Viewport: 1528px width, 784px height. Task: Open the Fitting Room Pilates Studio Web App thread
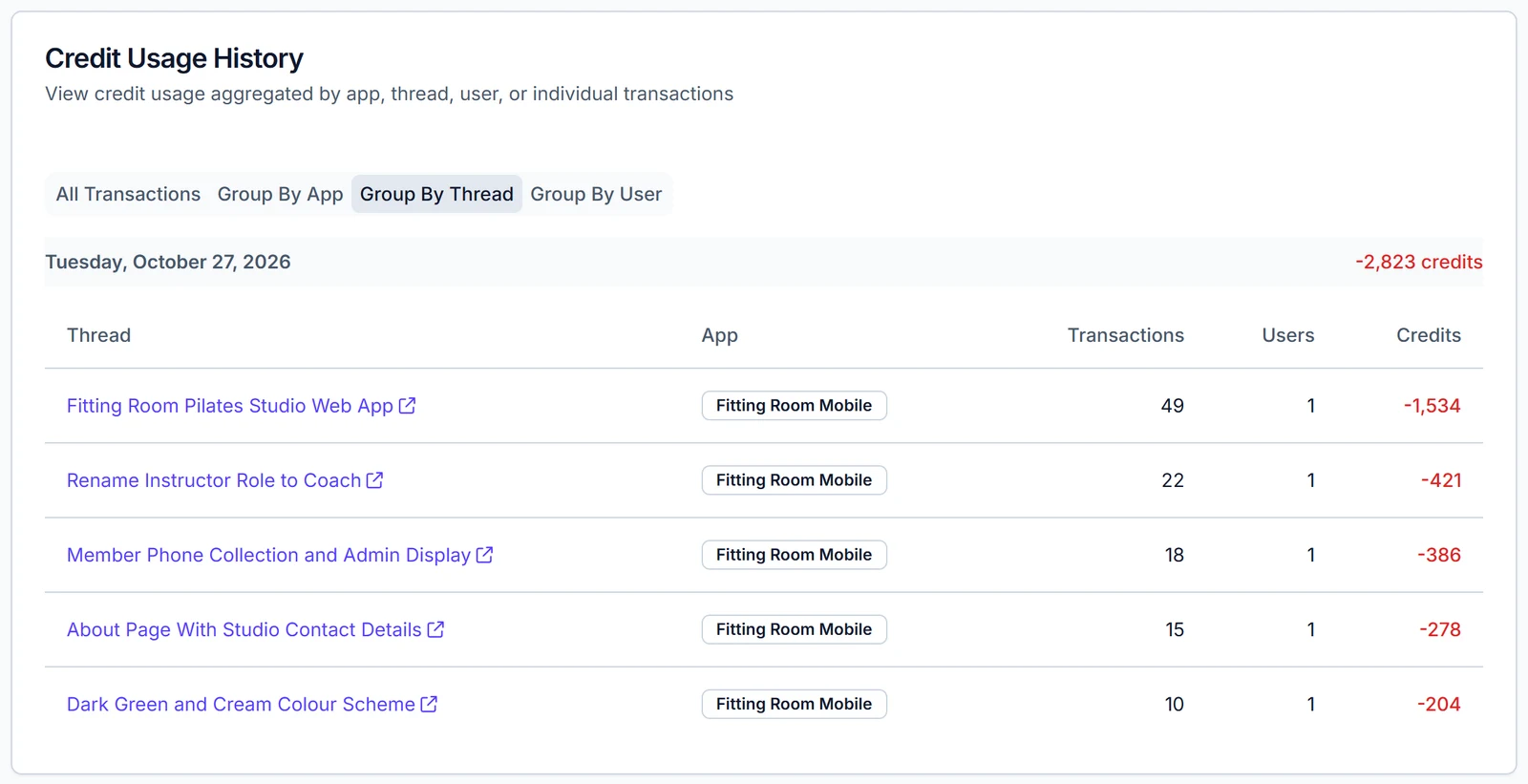[230, 406]
